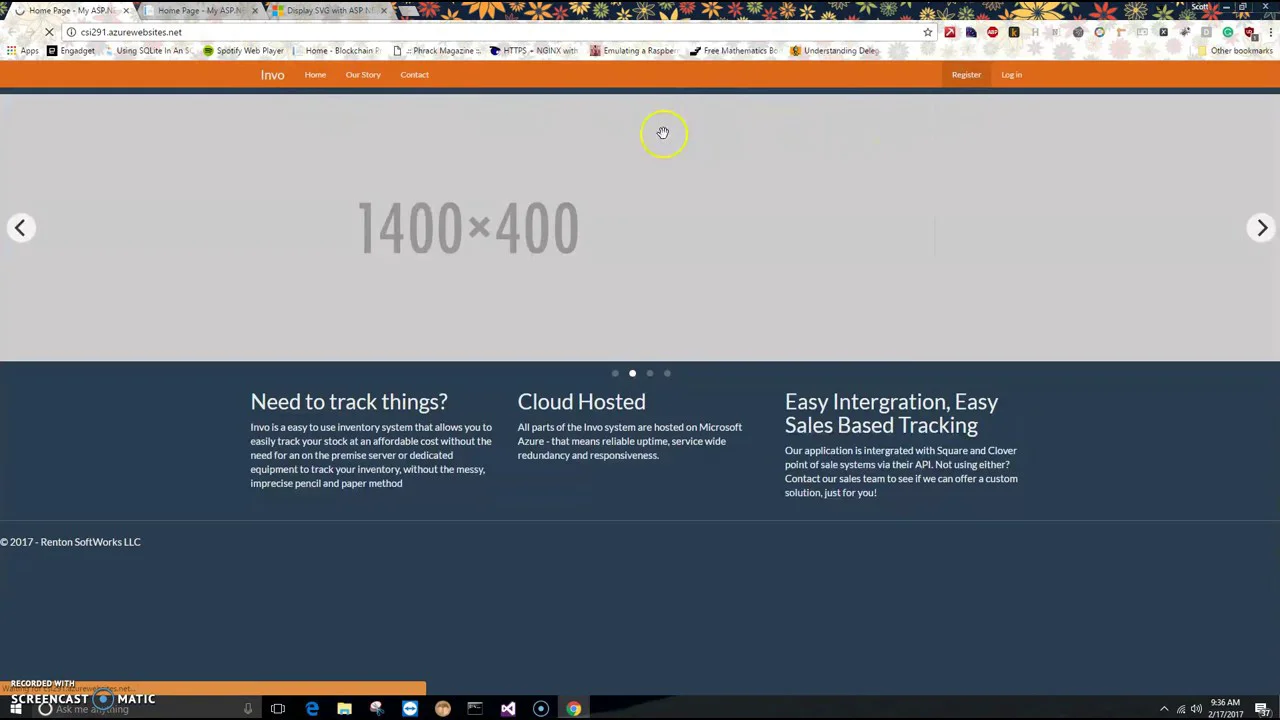Open the Using SQLite bookmark
Screen dimensions: 1280x720
point(147,51)
